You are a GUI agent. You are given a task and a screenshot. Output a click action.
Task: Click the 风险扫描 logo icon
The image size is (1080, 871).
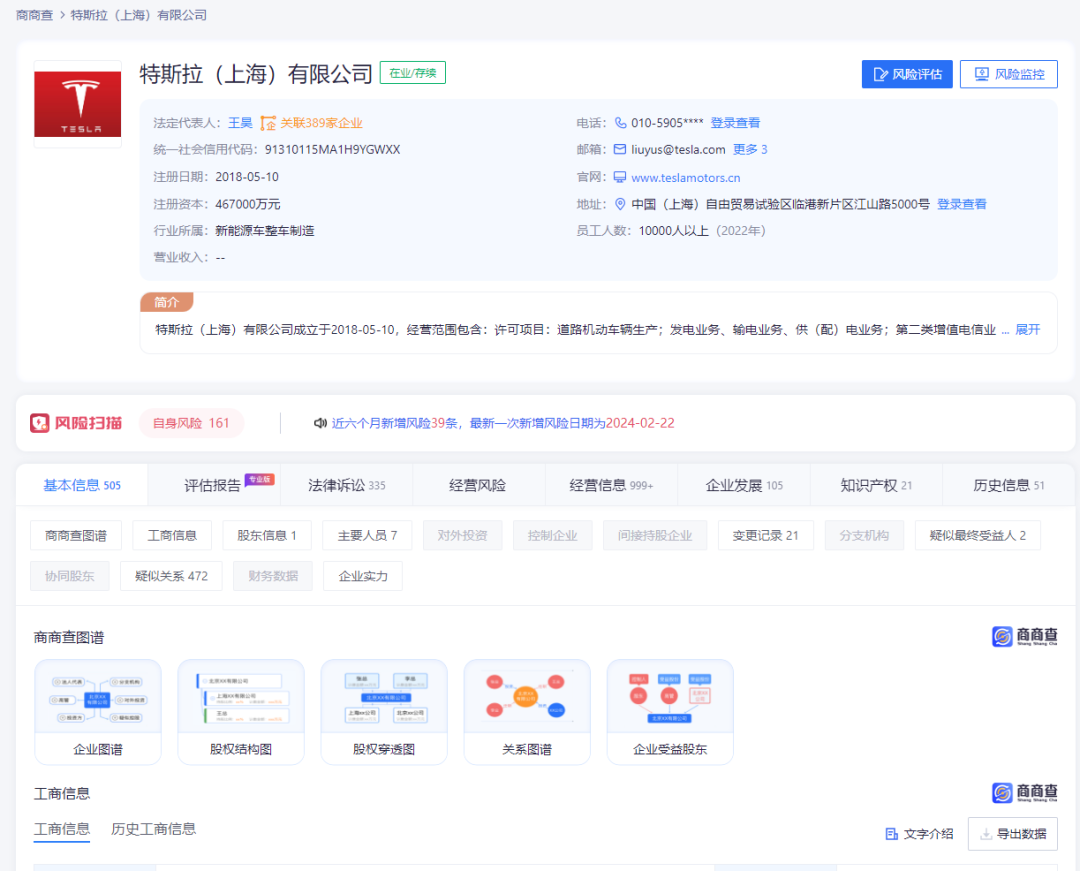[x=40, y=423]
